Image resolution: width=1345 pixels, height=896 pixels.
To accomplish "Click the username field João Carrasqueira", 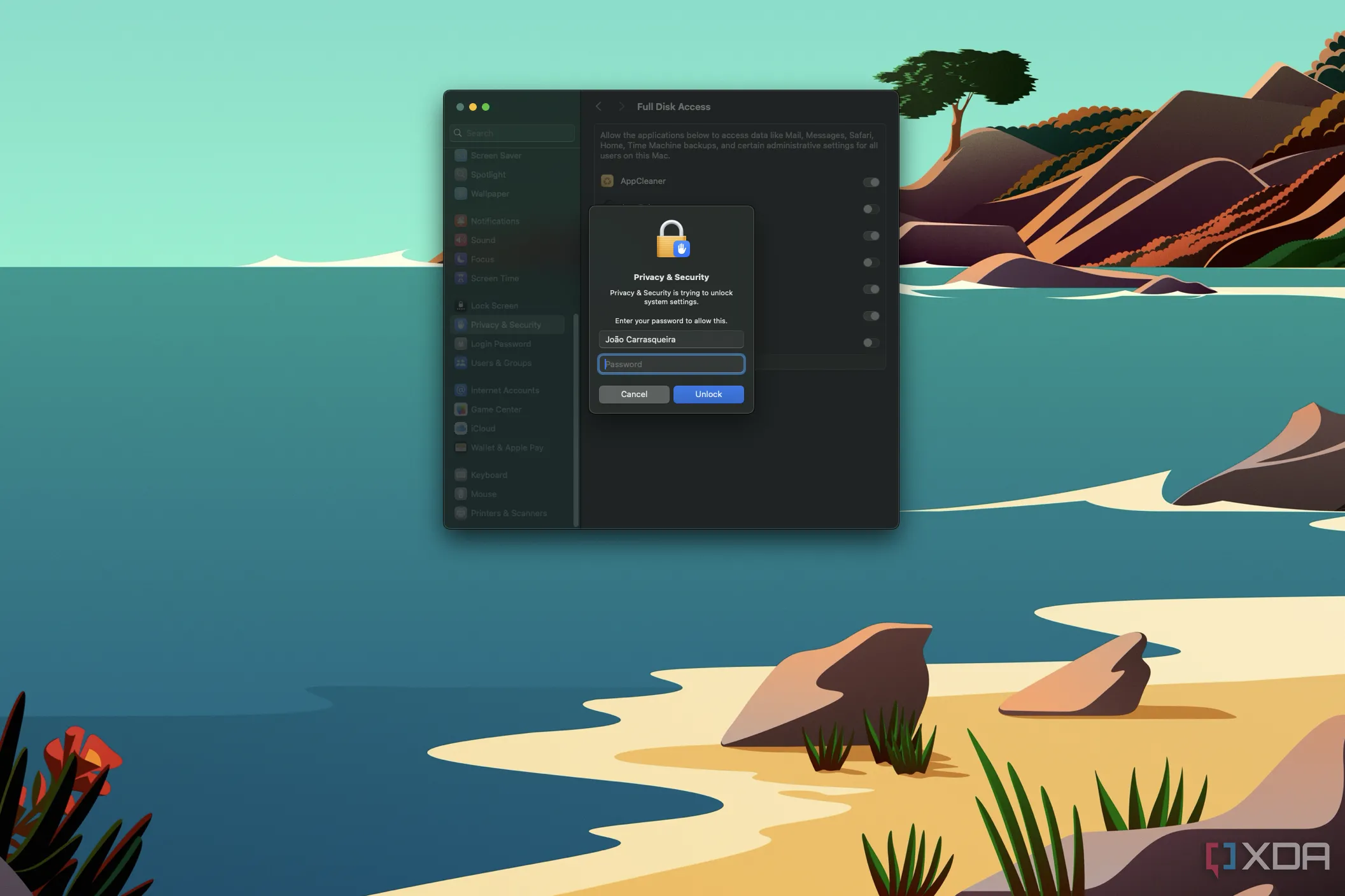I will (x=671, y=339).
